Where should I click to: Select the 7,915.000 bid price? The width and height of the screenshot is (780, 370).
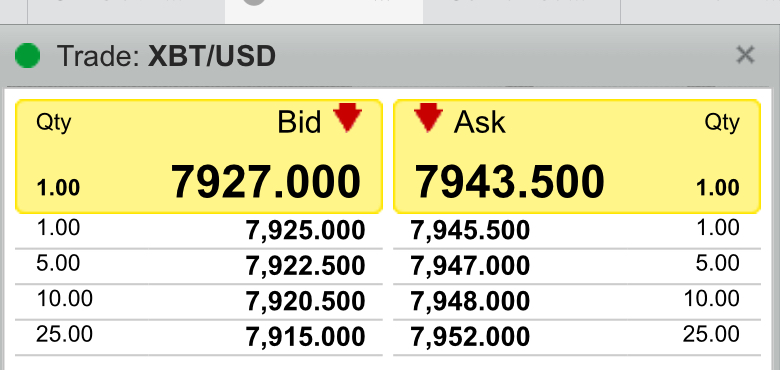pos(305,338)
